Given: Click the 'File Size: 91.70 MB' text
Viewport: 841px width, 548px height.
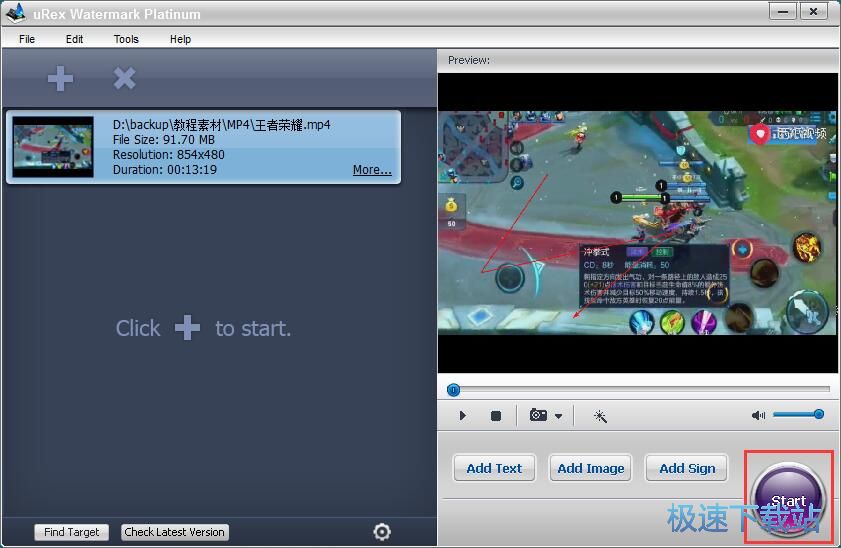Looking at the screenshot, I should [164, 140].
